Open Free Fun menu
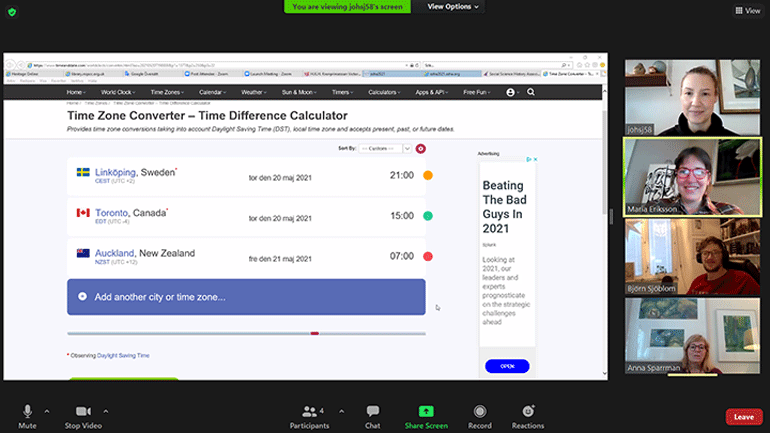 [x=476, y=92]
